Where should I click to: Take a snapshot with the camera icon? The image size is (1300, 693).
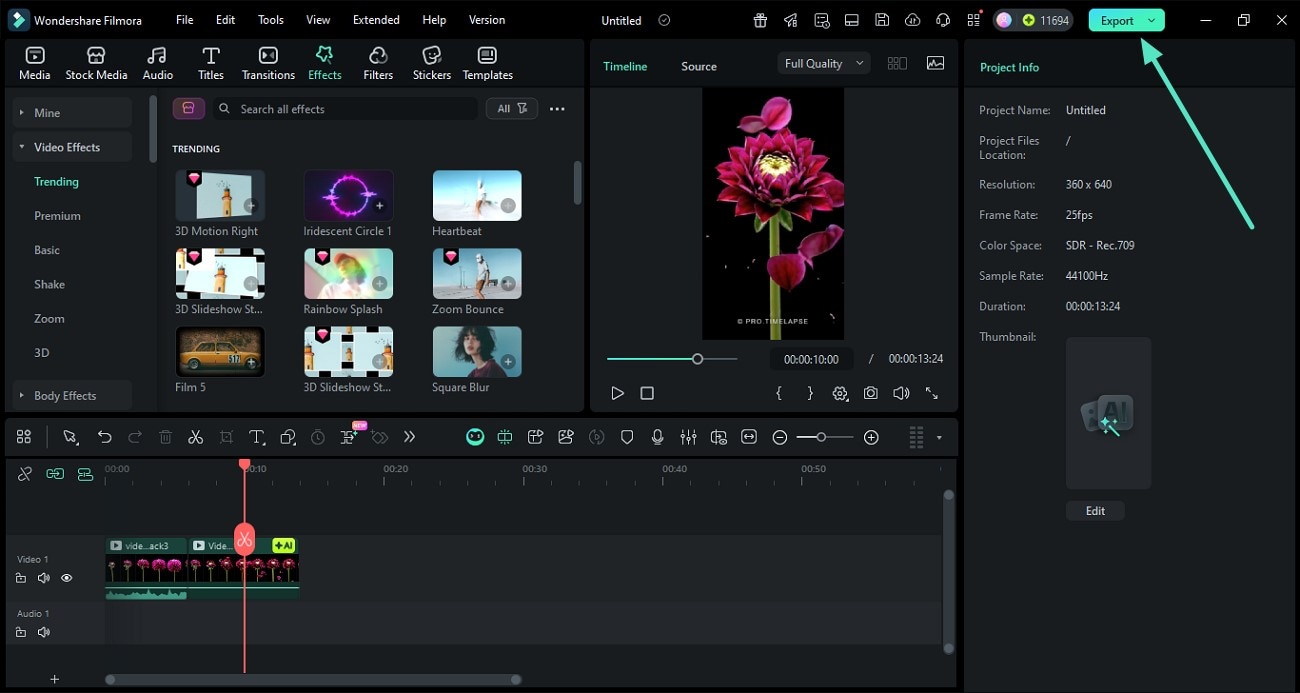(x=871, y=394)
